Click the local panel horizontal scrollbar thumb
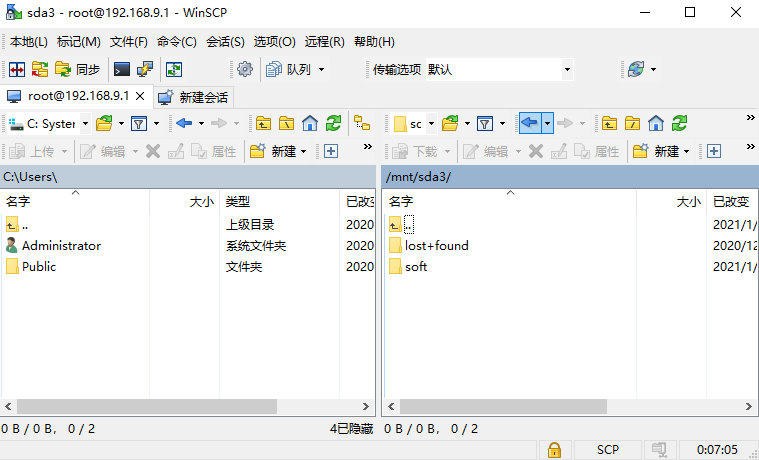 point(147,406)
